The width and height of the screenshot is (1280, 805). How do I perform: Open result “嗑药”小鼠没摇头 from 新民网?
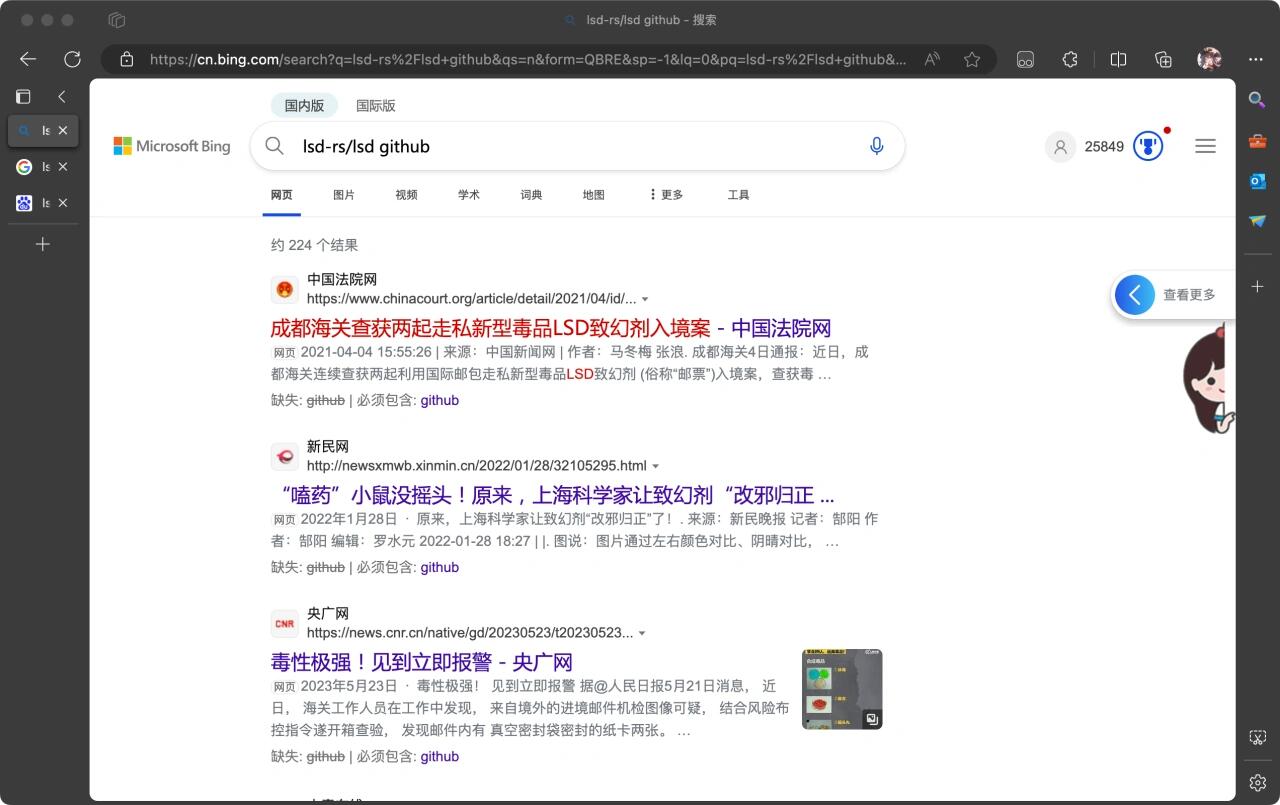tap(552, 495)
